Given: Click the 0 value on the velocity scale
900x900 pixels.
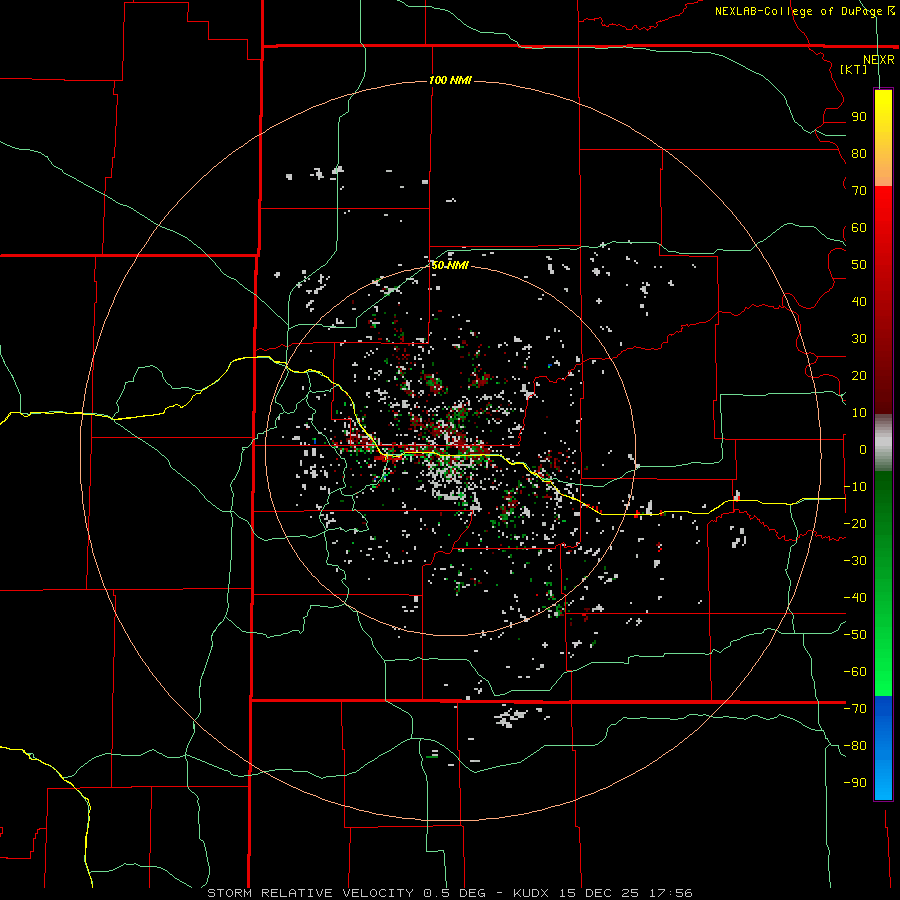Looking at the screenshot, I should click(862, 450).
